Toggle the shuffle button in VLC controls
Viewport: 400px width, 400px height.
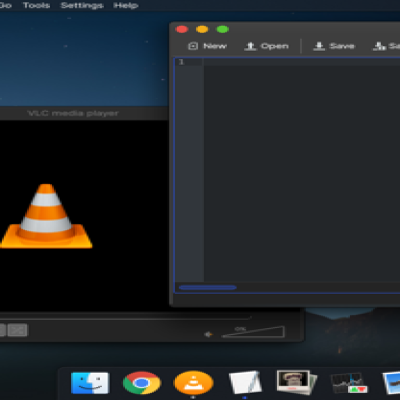pos(18,330)
